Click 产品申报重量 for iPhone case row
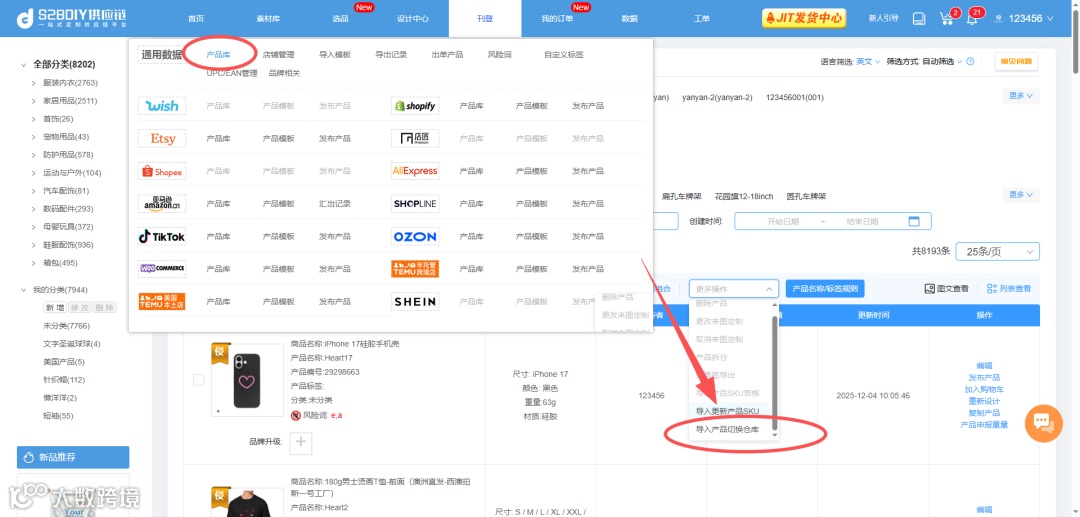Image resolution: width=1080 pixels, height=517 pixels. pyautogui.click(x=984, y=425)
